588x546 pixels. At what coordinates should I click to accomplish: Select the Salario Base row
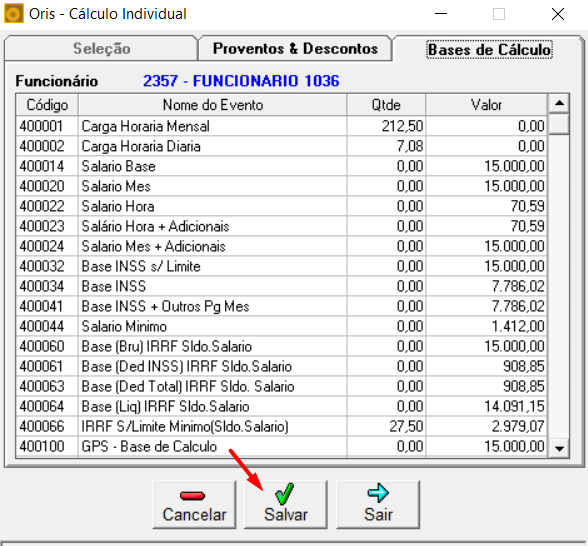click(281, 166)
